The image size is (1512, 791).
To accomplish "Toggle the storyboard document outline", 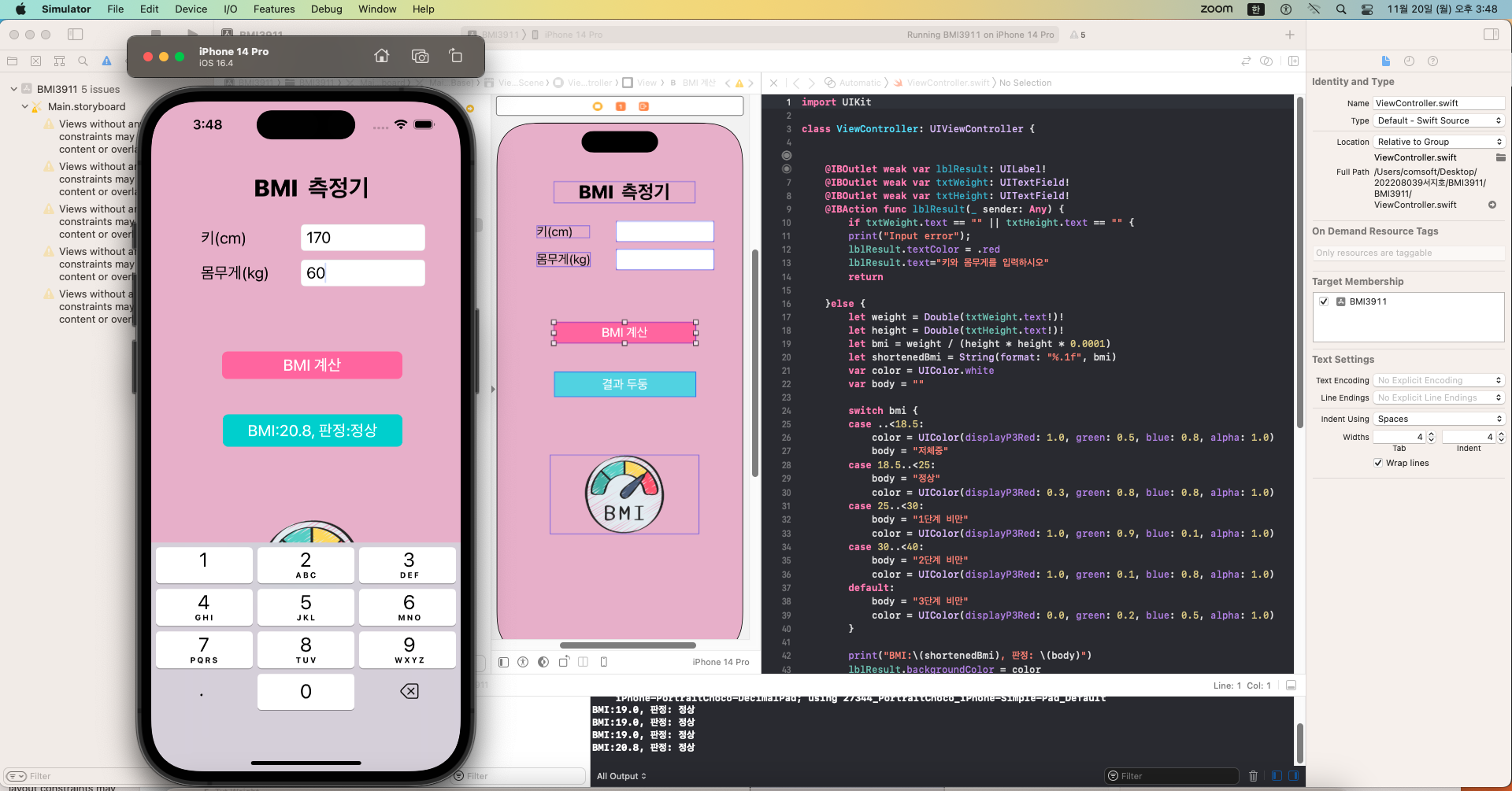I will (x=504, y=662).
